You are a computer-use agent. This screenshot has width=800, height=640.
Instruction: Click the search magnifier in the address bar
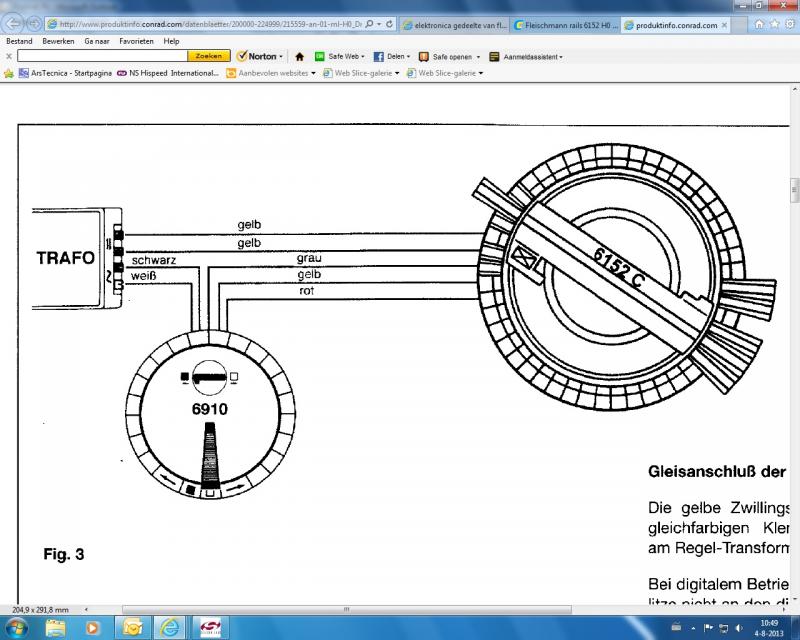coord(369,24)
